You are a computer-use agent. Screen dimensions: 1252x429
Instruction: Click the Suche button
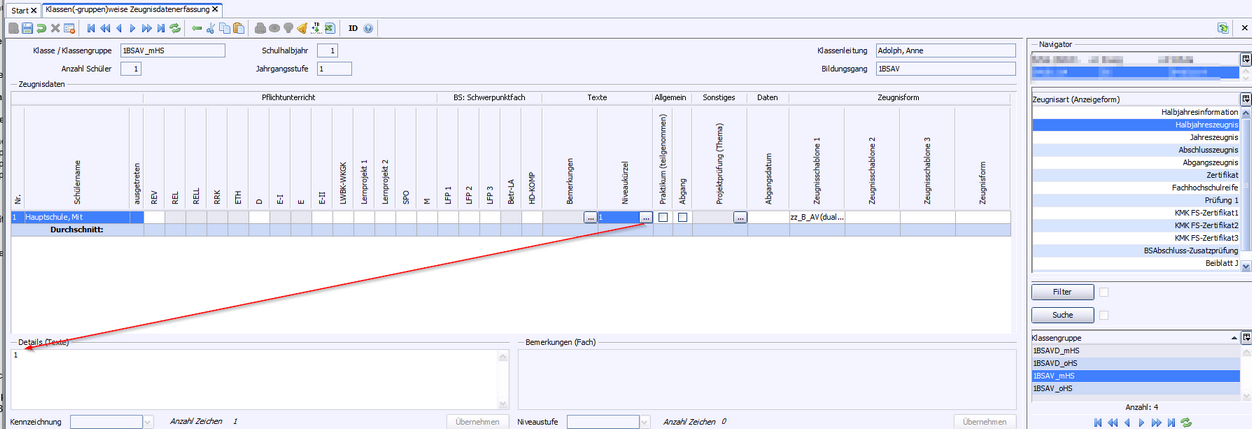point(1061,315)
